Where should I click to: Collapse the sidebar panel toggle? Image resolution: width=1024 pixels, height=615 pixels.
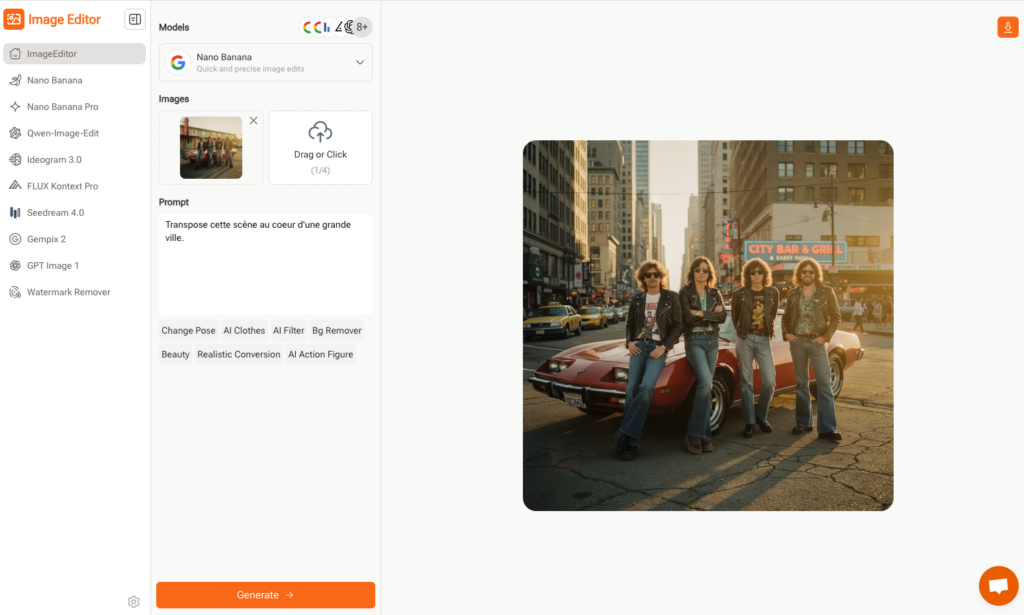tap(135, 19)
